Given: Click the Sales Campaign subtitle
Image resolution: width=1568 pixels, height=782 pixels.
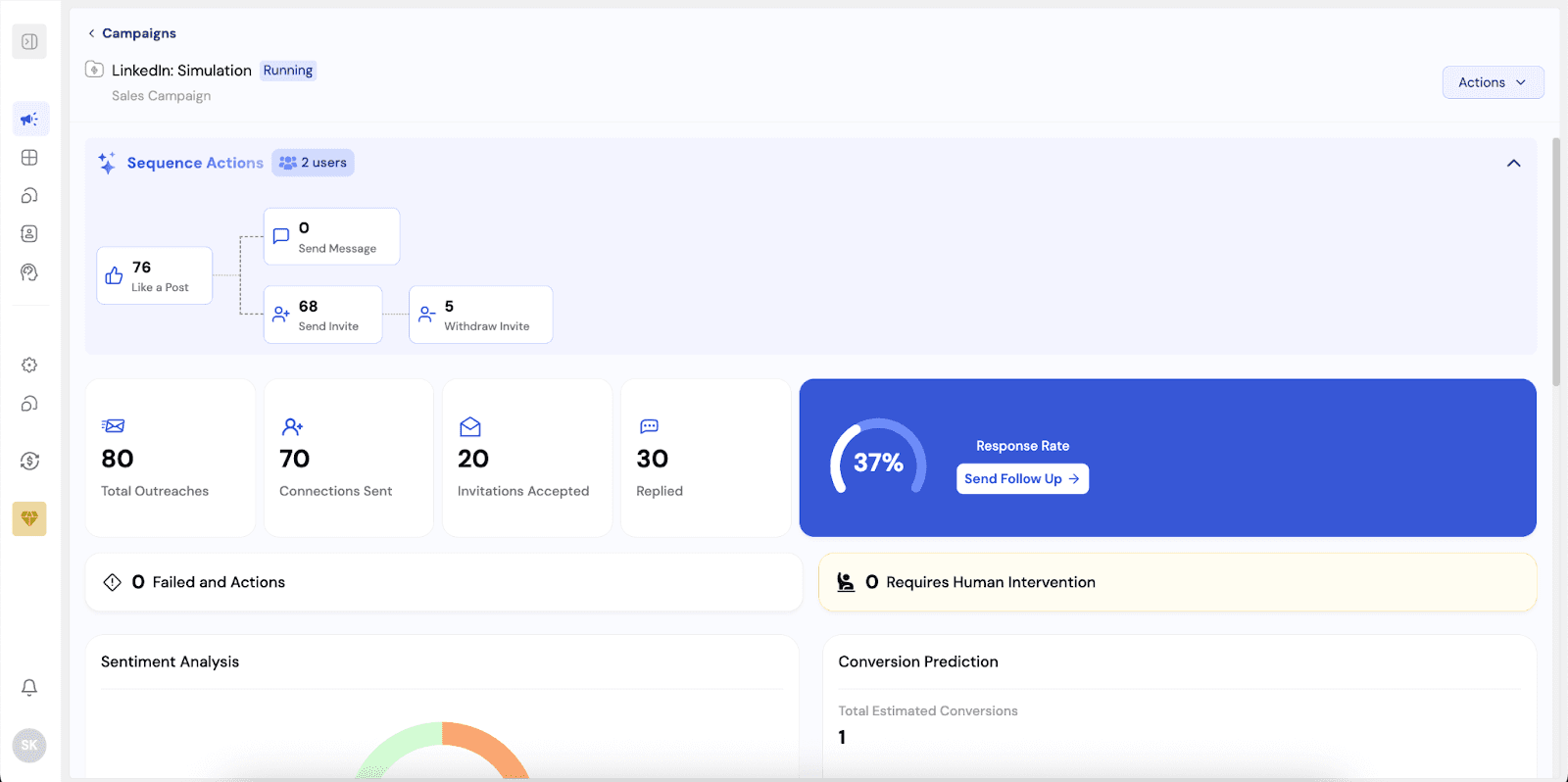Looking at the screenshot, I should pos(161,96).
